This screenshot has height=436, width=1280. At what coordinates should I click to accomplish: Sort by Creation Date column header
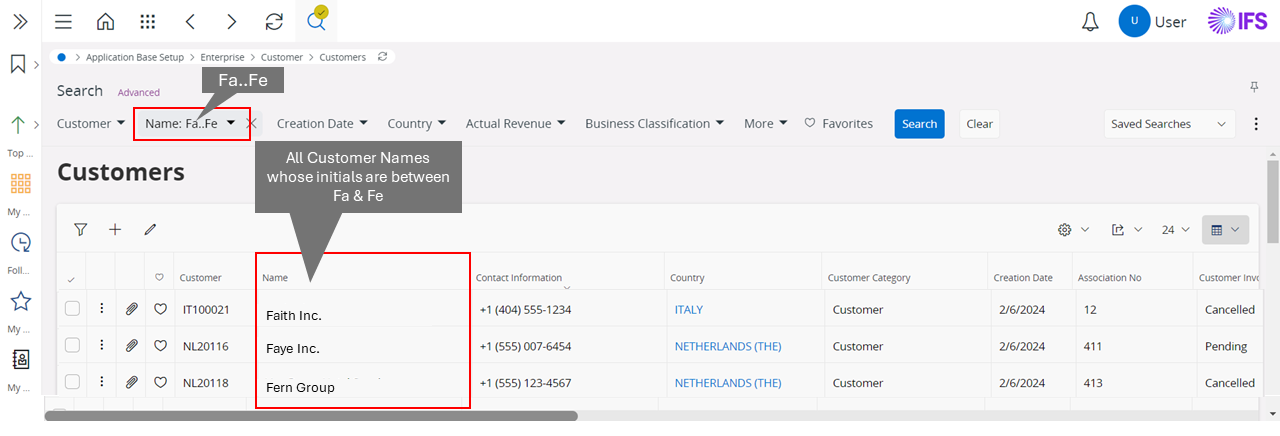(x=1022, y=278)
